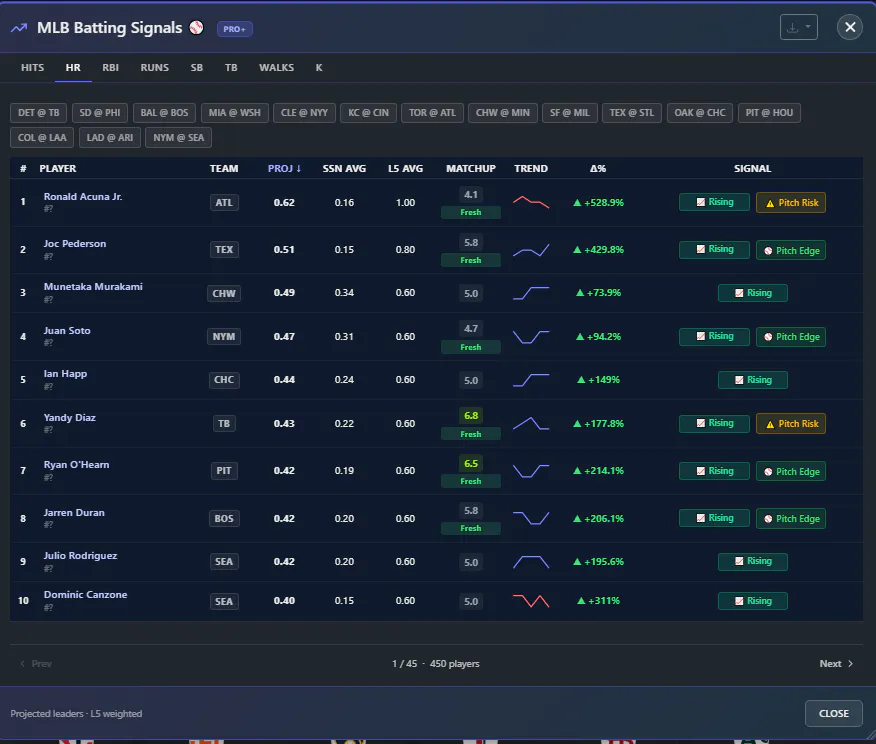The height and width of the screenshot is (744, 876).
Task: Click Julio Rodriguez's Rising badge
Action: [x=753, y=561]
